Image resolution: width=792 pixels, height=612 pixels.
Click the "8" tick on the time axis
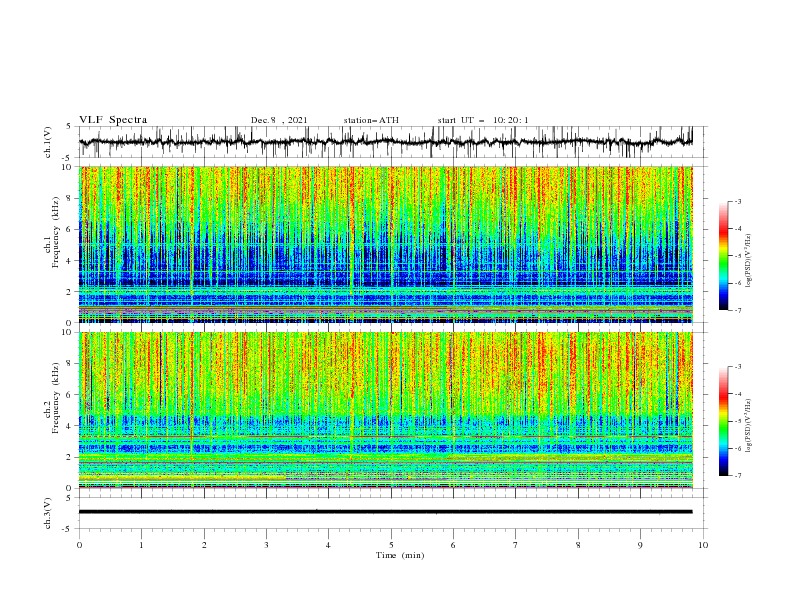pos(578,545)
